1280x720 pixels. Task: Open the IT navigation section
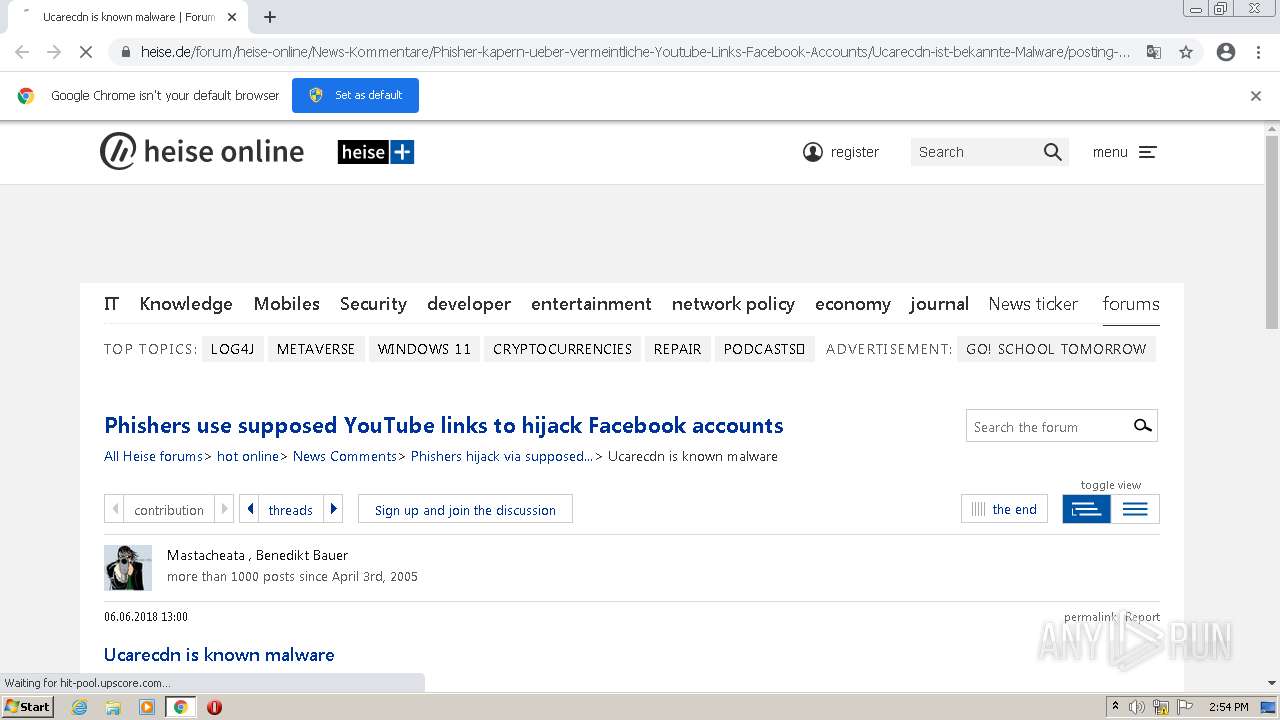(x=112, y=304)
